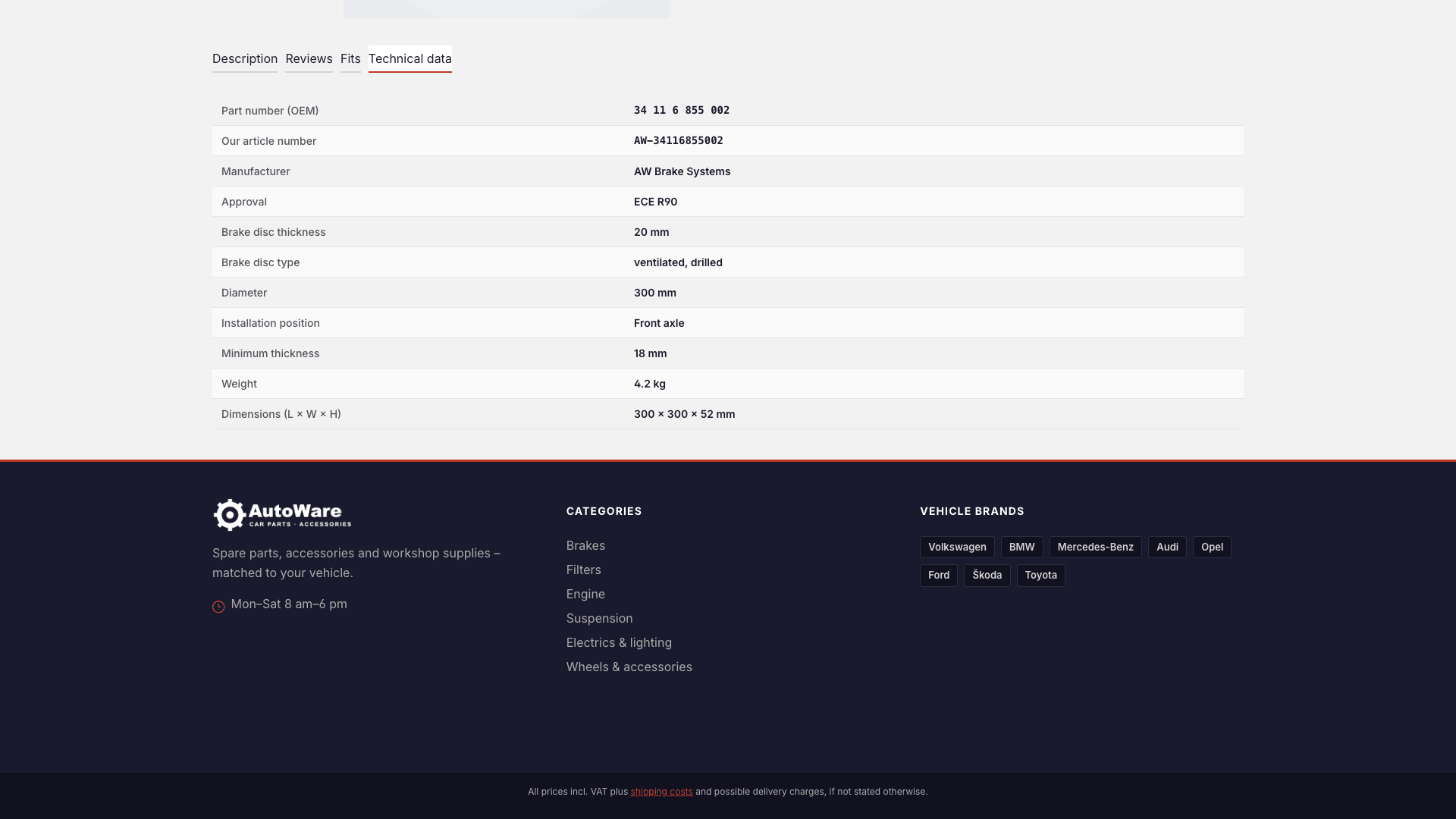Select the Technical data tab

point(410,59)
